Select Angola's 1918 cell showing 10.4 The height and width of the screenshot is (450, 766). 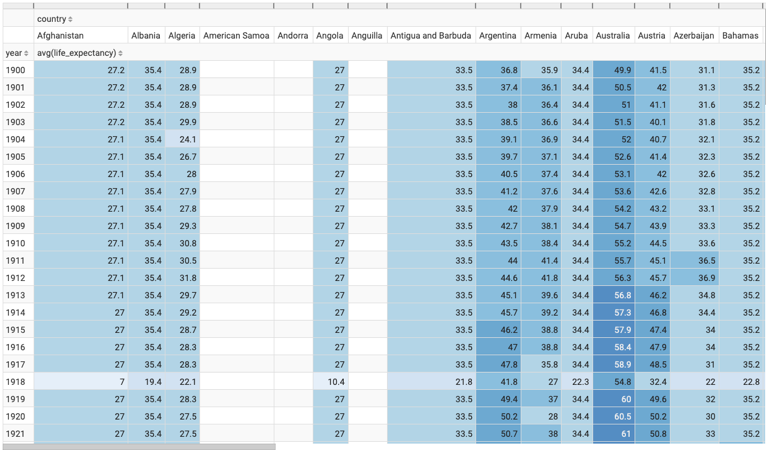click(x=330, y=382)
